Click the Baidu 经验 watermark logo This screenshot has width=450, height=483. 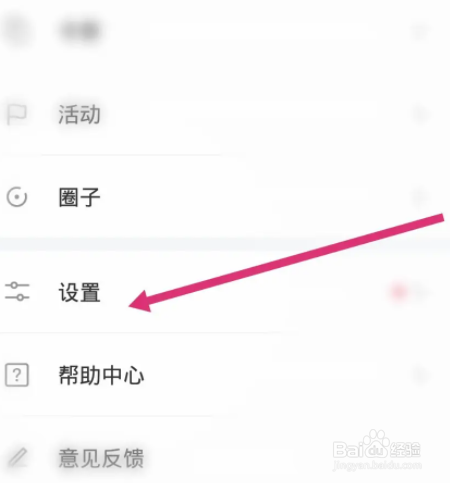(x=377, y=445)
